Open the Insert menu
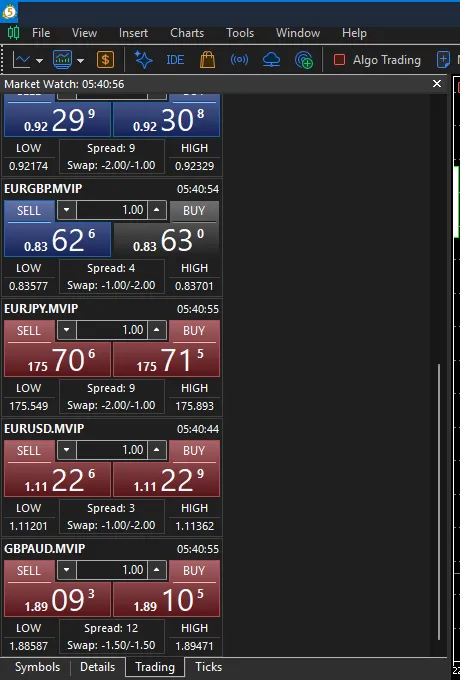Viewport: 460px width, 680px height. tap(133, 33)
